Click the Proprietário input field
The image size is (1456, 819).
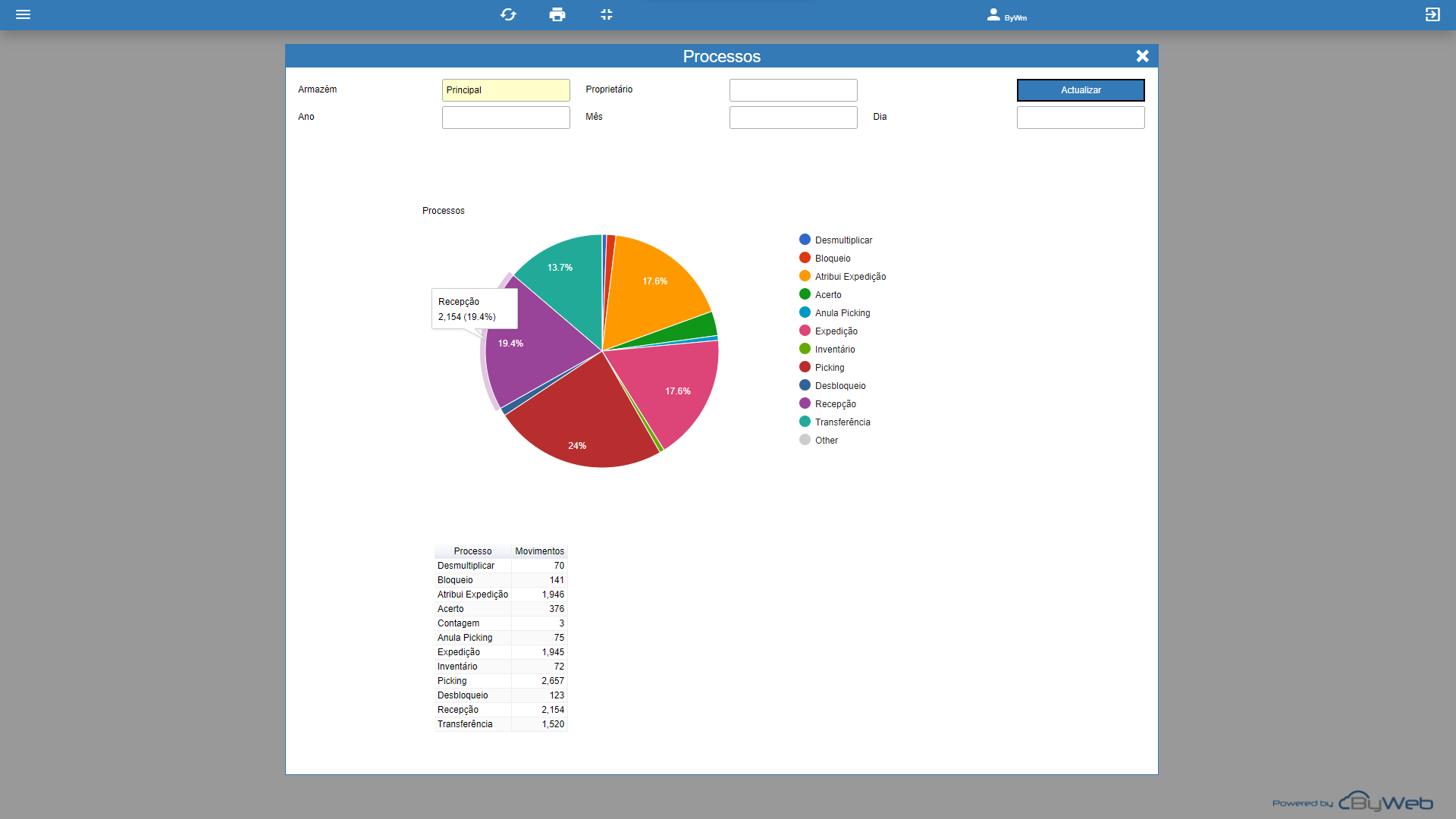(793, 90)
